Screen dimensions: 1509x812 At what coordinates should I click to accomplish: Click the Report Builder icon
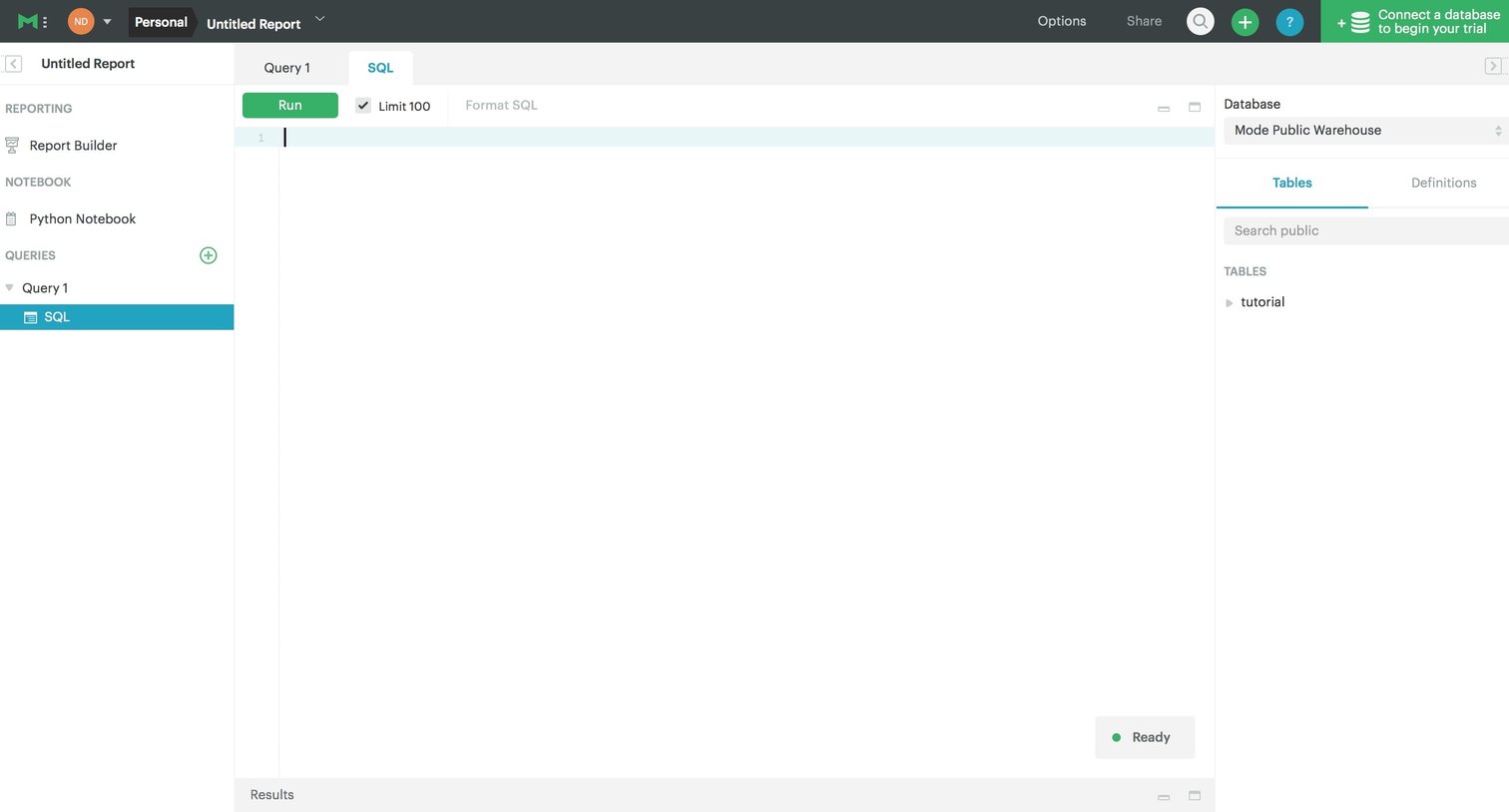pos(12,146)
